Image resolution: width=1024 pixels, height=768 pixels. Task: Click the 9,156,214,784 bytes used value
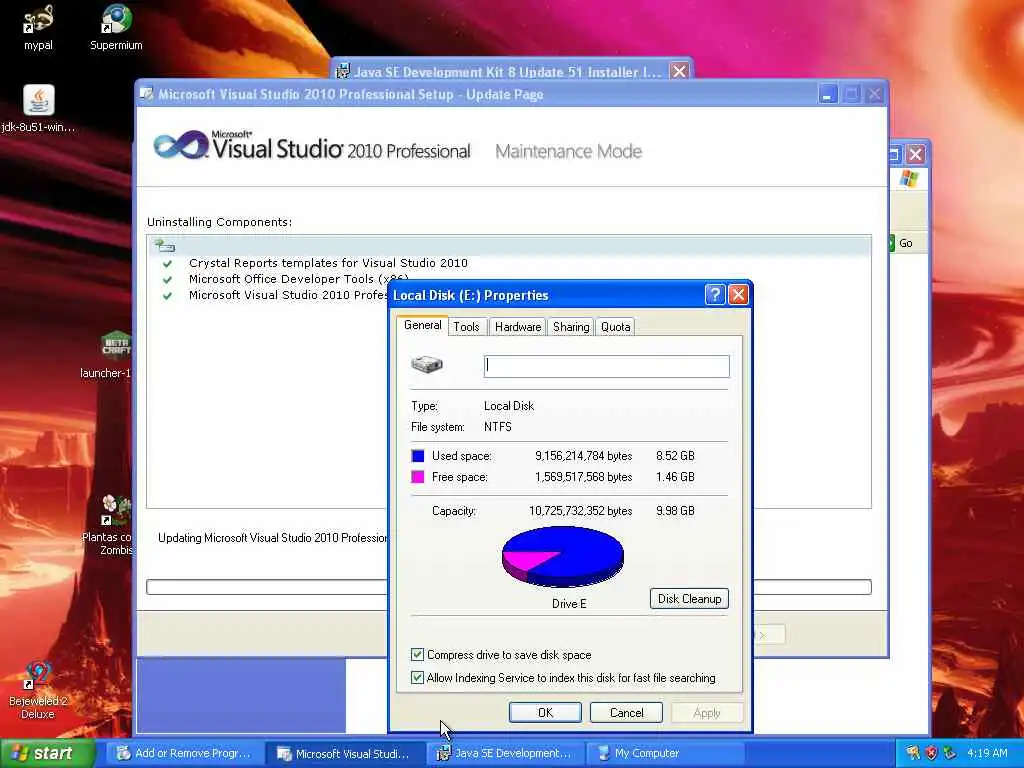[x=583, y=456]
